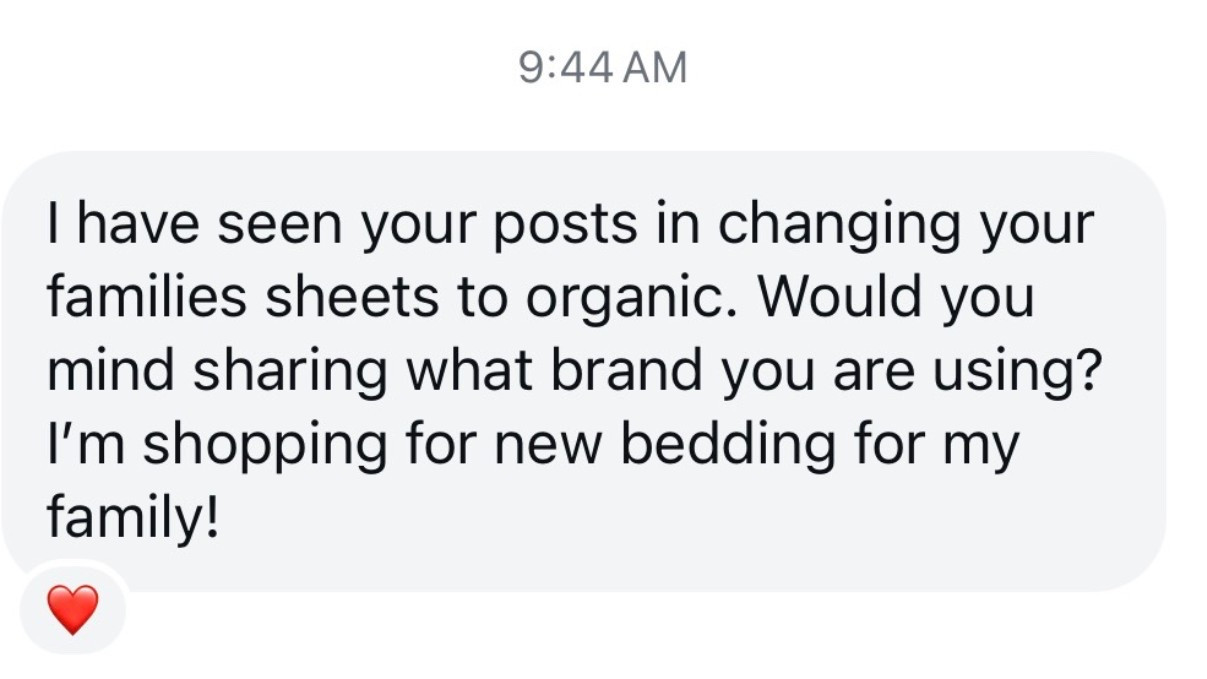Tap the word "bedding" in the message

[727, 445]
